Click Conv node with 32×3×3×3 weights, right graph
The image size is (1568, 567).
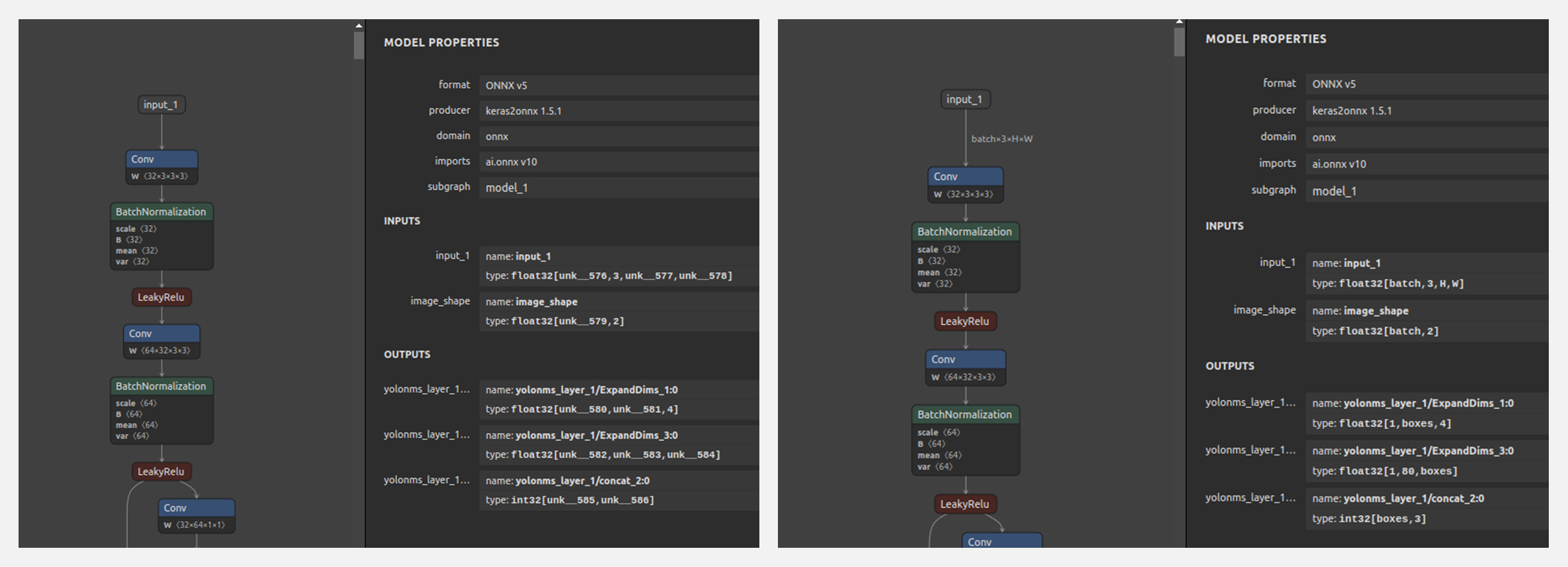(965, 185)
